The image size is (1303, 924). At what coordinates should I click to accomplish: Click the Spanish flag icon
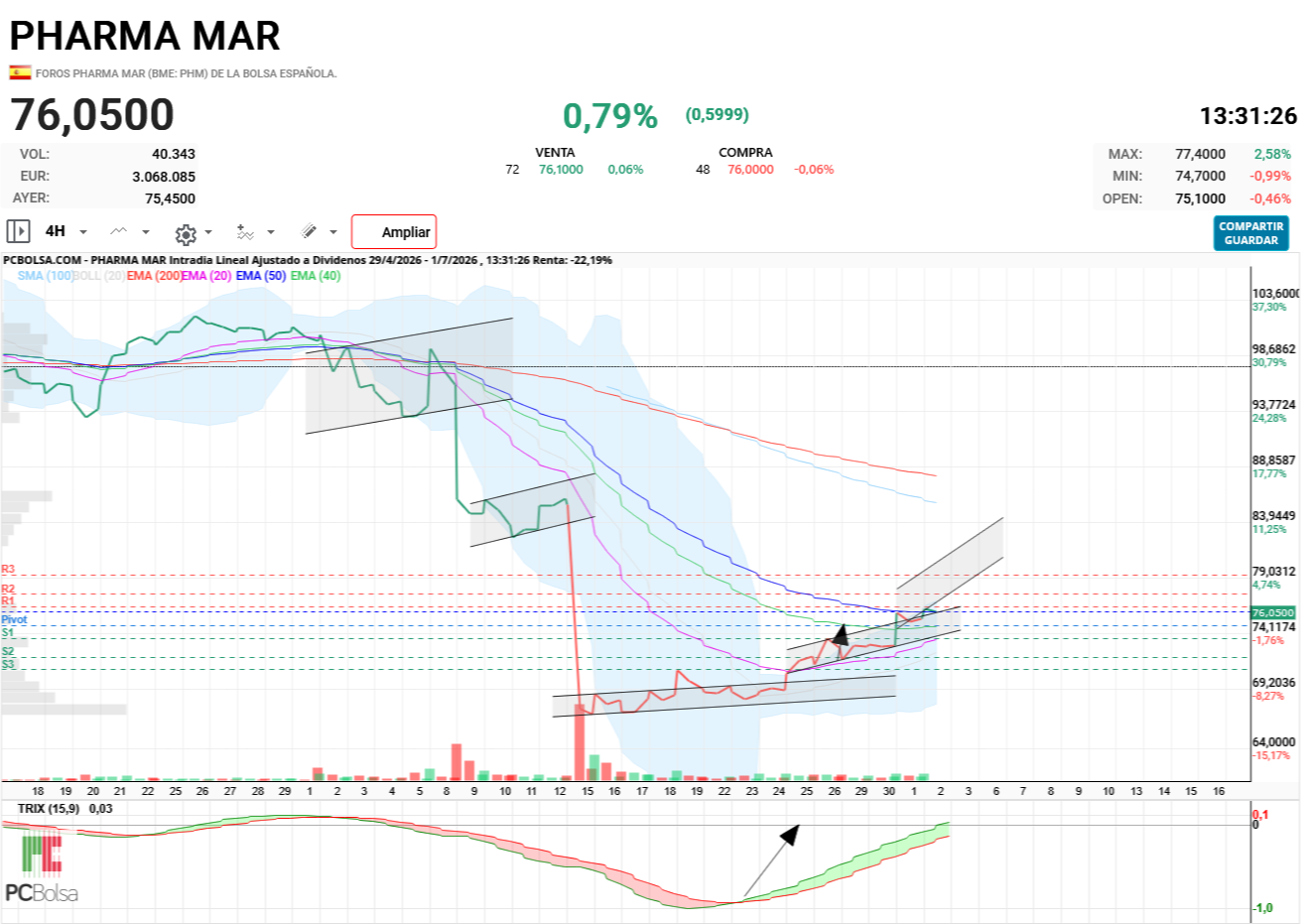(20, 72)
